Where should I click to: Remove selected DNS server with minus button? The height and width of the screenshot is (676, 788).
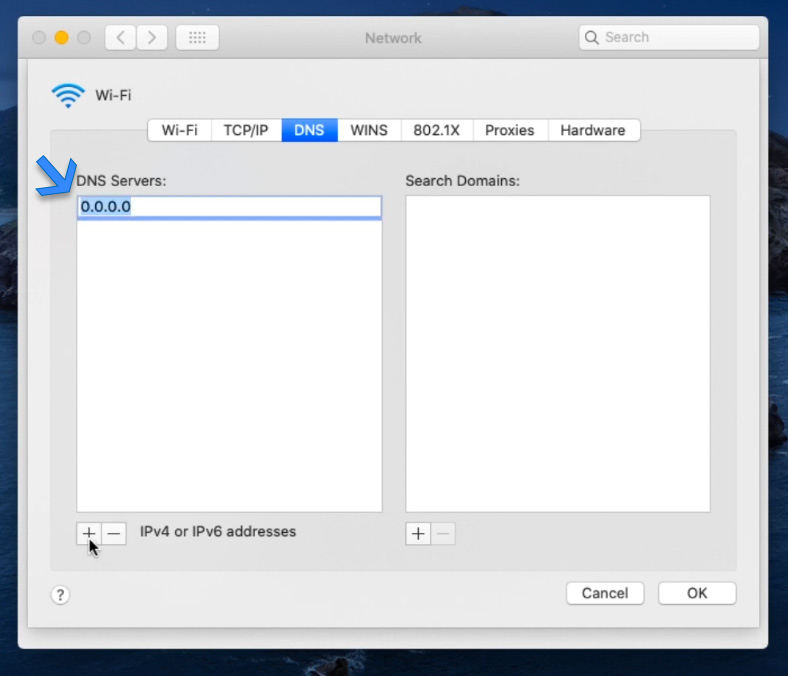click(114, 533)
